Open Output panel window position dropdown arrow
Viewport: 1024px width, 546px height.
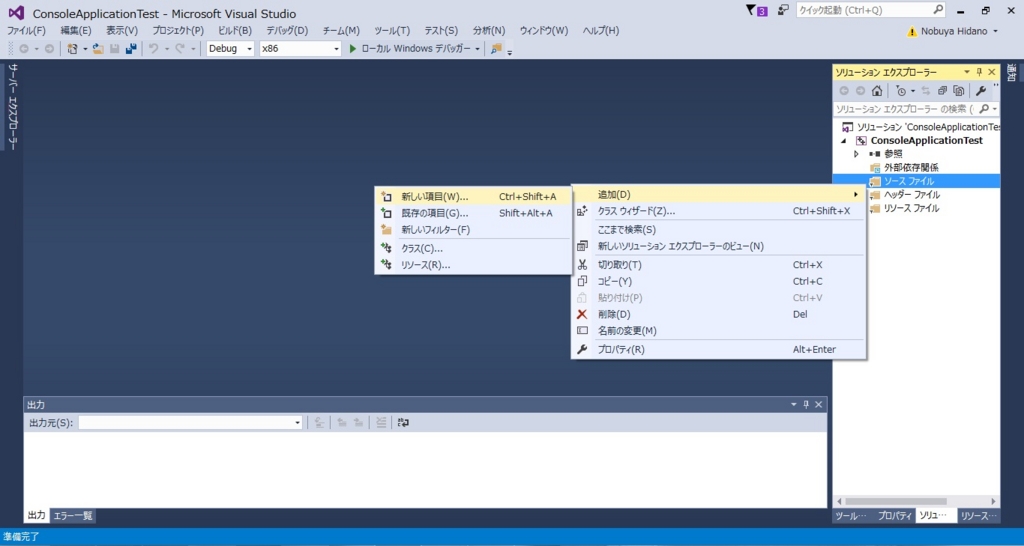(793, 405)
